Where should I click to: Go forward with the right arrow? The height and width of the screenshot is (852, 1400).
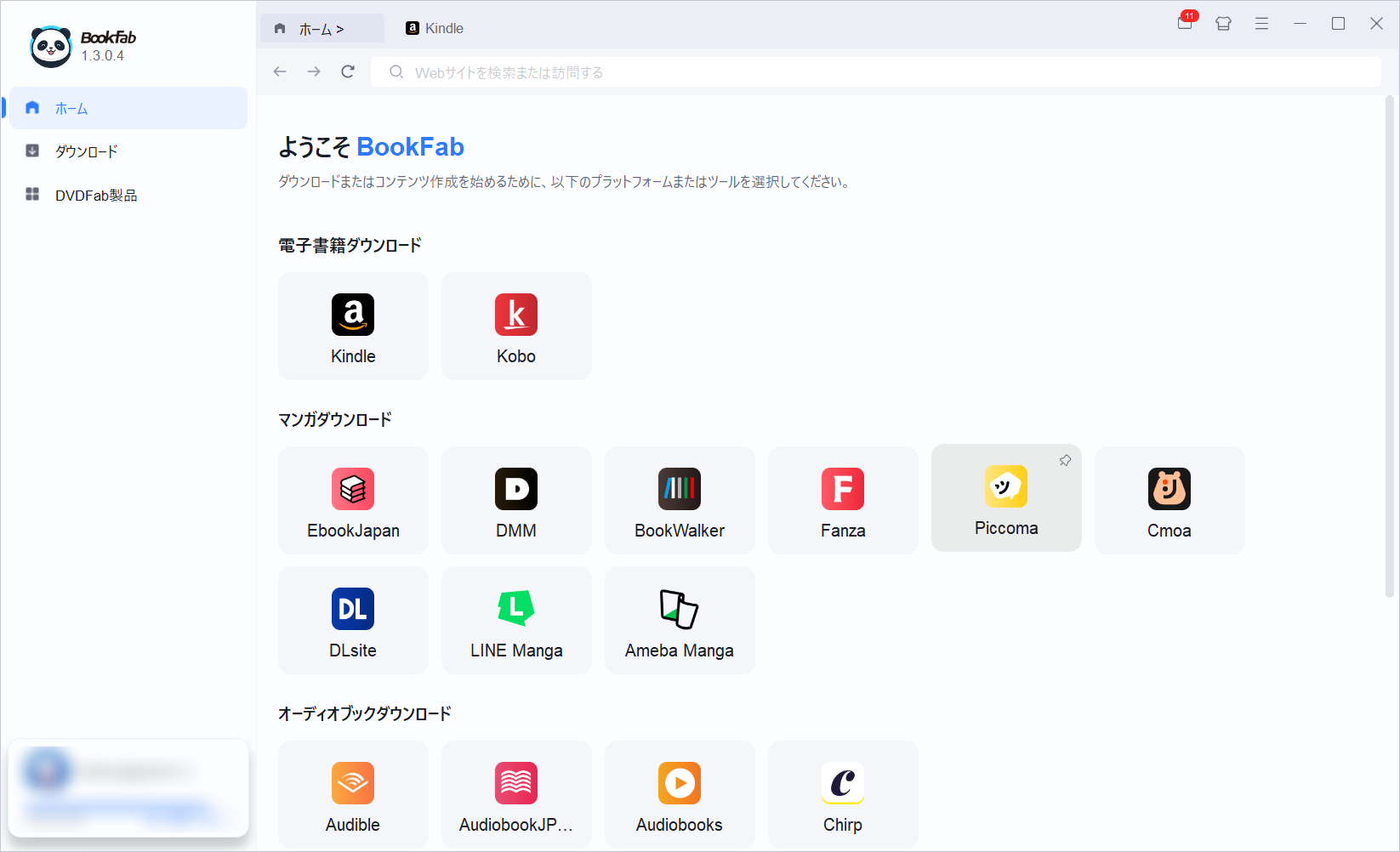click(314, 71)
